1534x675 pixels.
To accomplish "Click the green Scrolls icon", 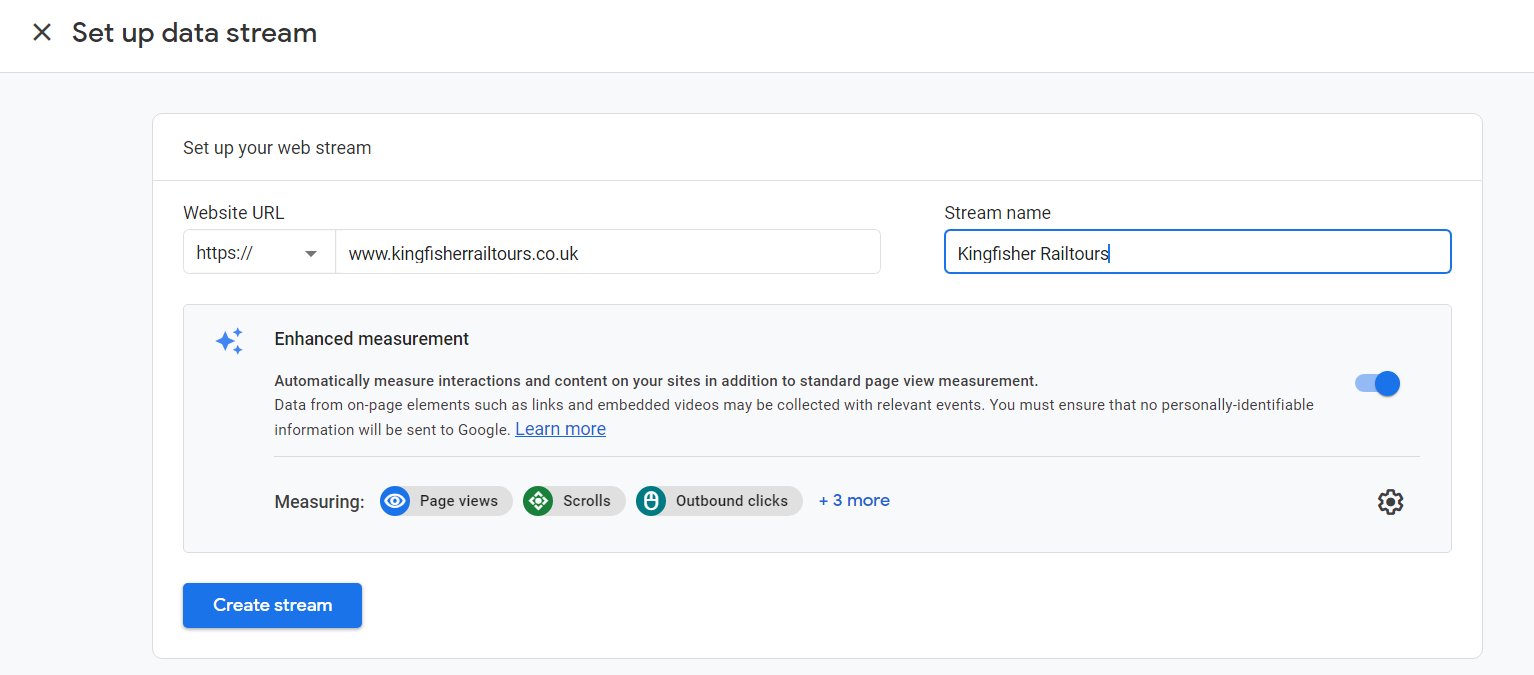I will point(538,501).
